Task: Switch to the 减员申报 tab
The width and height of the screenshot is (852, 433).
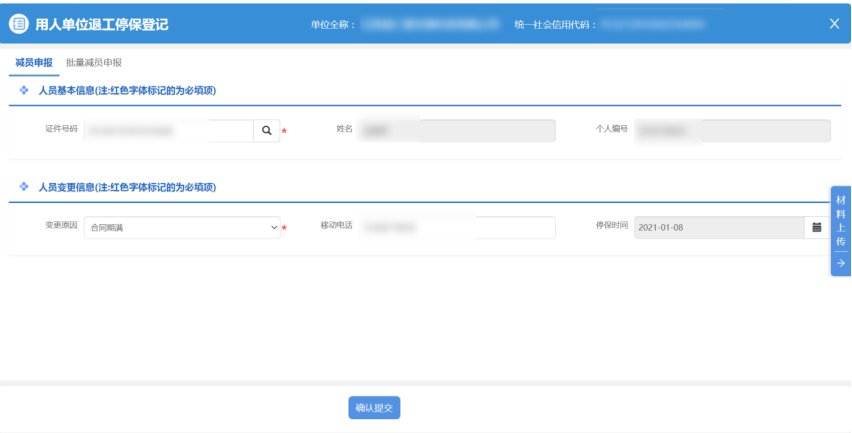Action: tap(34, 62)
